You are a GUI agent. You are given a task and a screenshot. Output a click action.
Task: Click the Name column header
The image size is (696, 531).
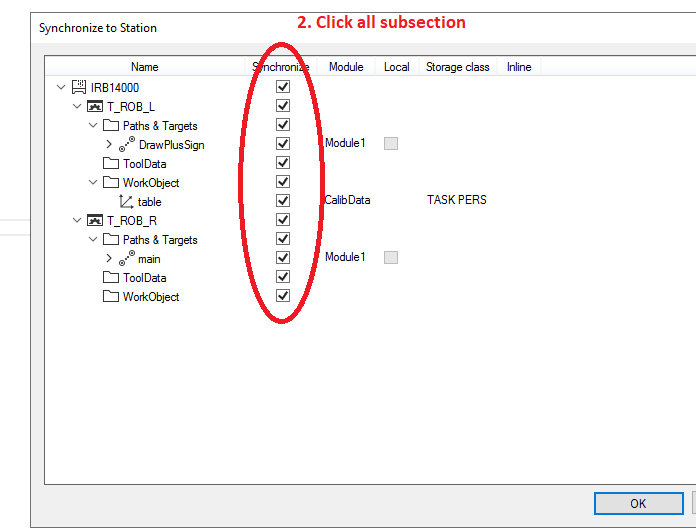(145, 67)
